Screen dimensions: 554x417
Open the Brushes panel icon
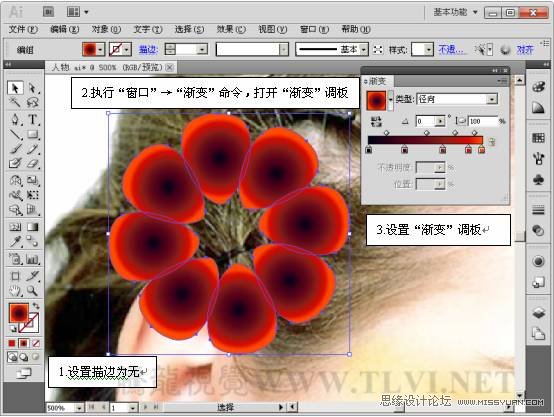coord(538,159)
